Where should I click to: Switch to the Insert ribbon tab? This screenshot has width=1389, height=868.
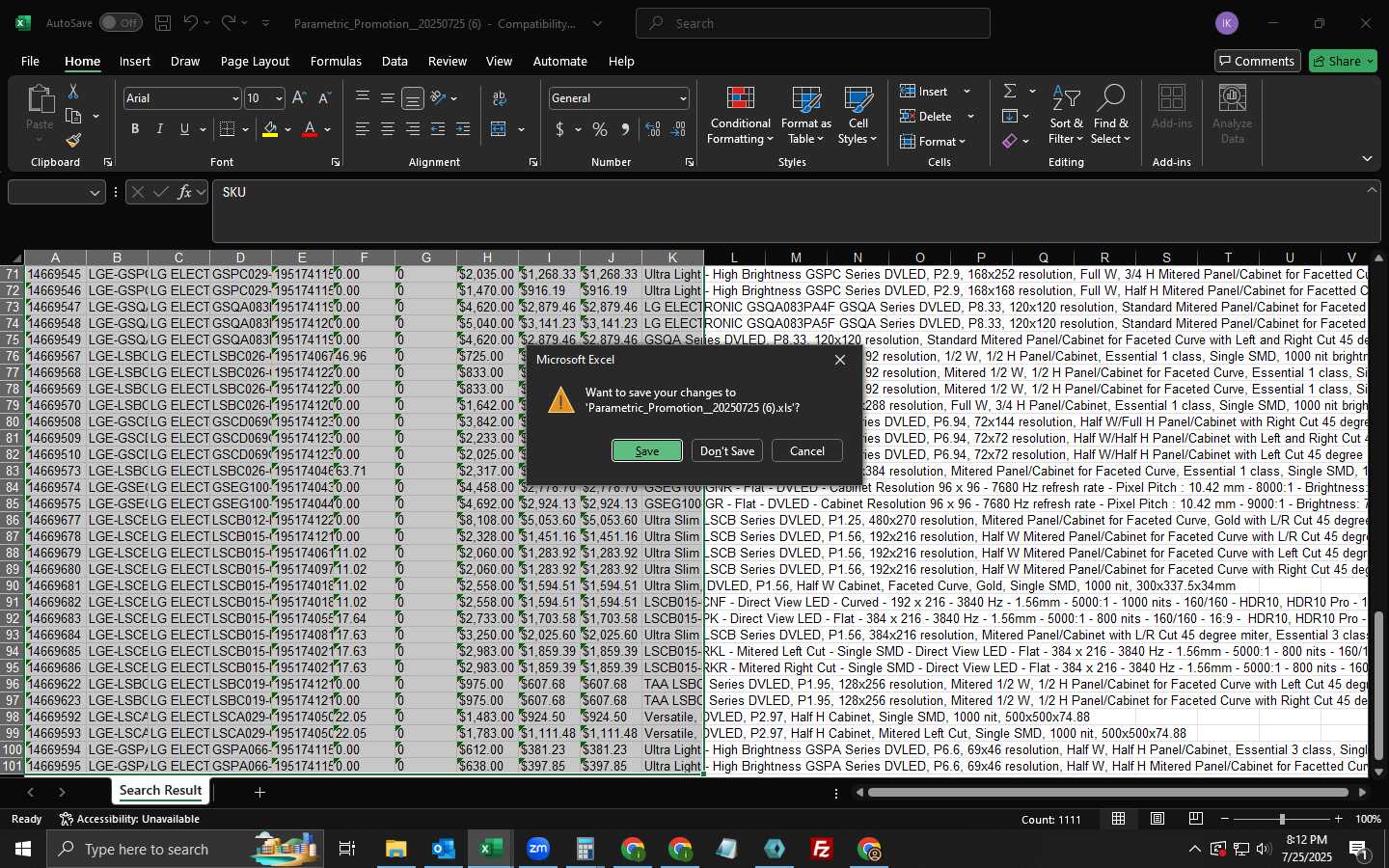[x=135, y=61]
